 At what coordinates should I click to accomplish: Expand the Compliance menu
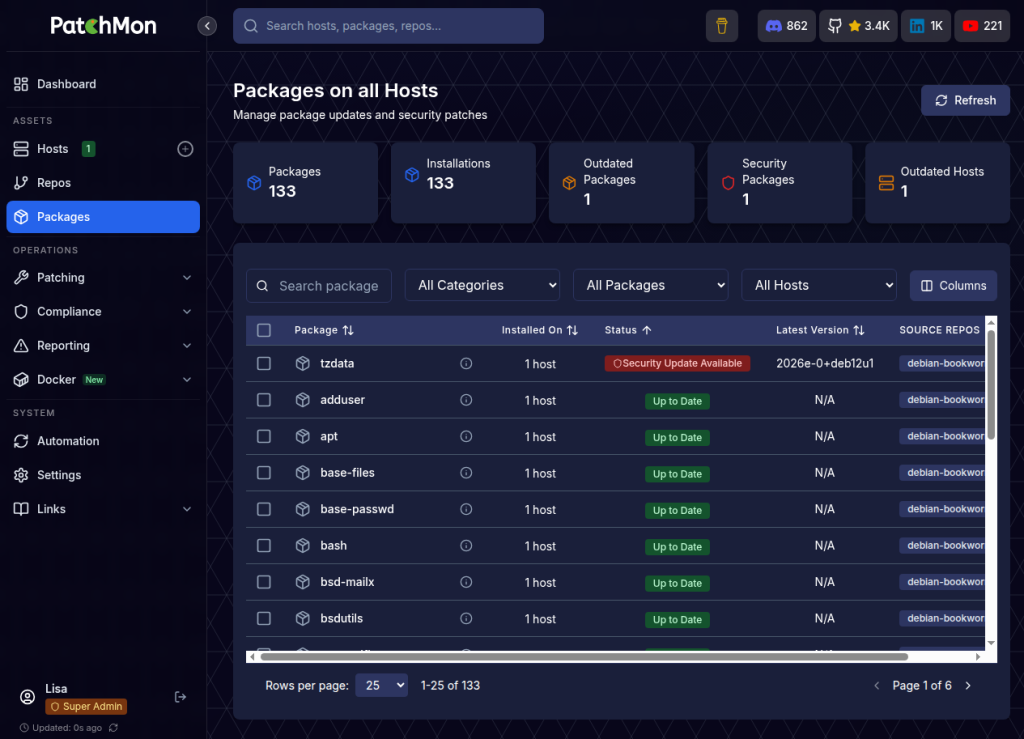103,311
